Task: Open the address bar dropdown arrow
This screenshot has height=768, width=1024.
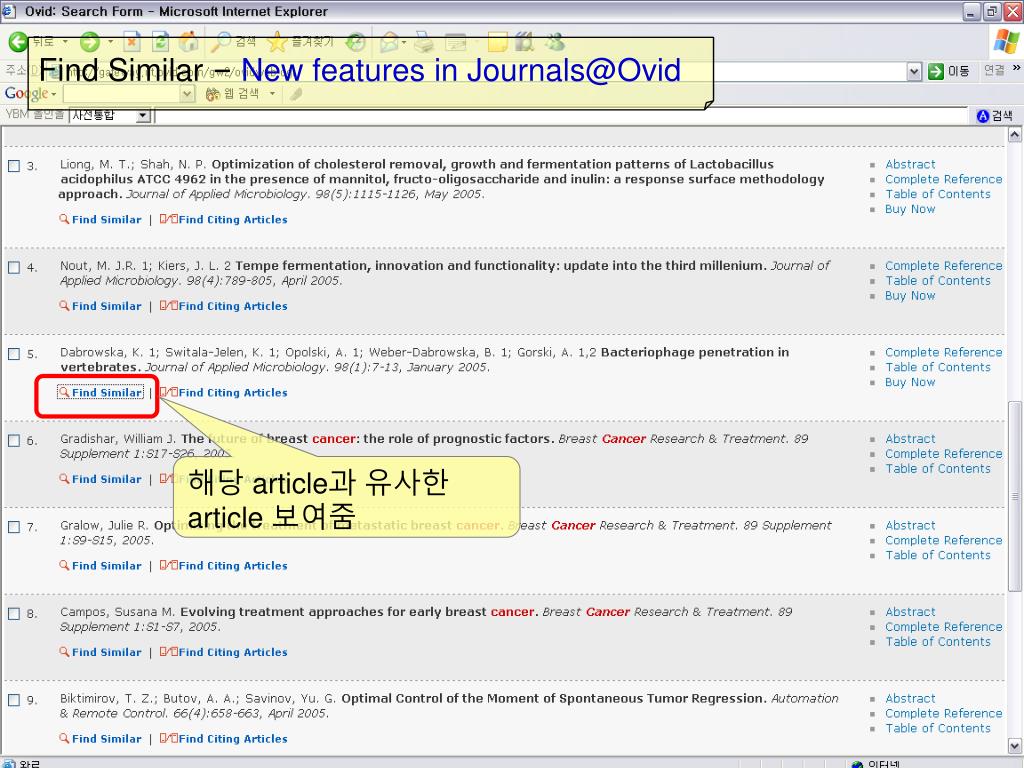Action: tap(914, 71)
